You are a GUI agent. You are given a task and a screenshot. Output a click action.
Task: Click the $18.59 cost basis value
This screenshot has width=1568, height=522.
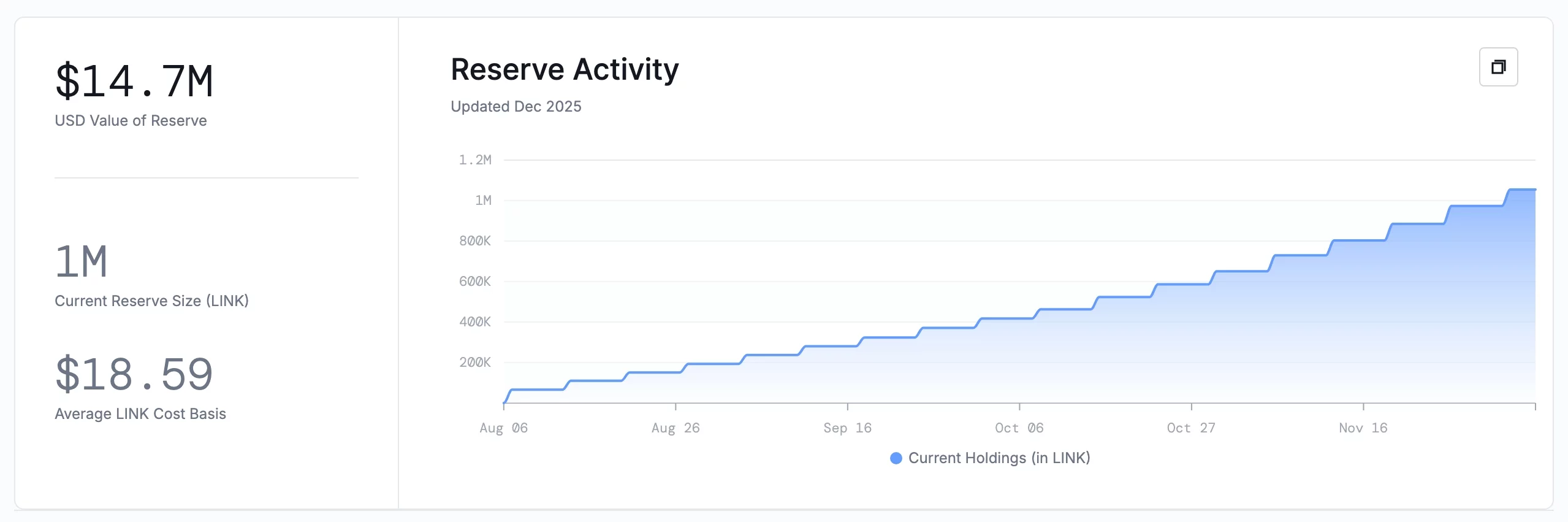(134, 375)
